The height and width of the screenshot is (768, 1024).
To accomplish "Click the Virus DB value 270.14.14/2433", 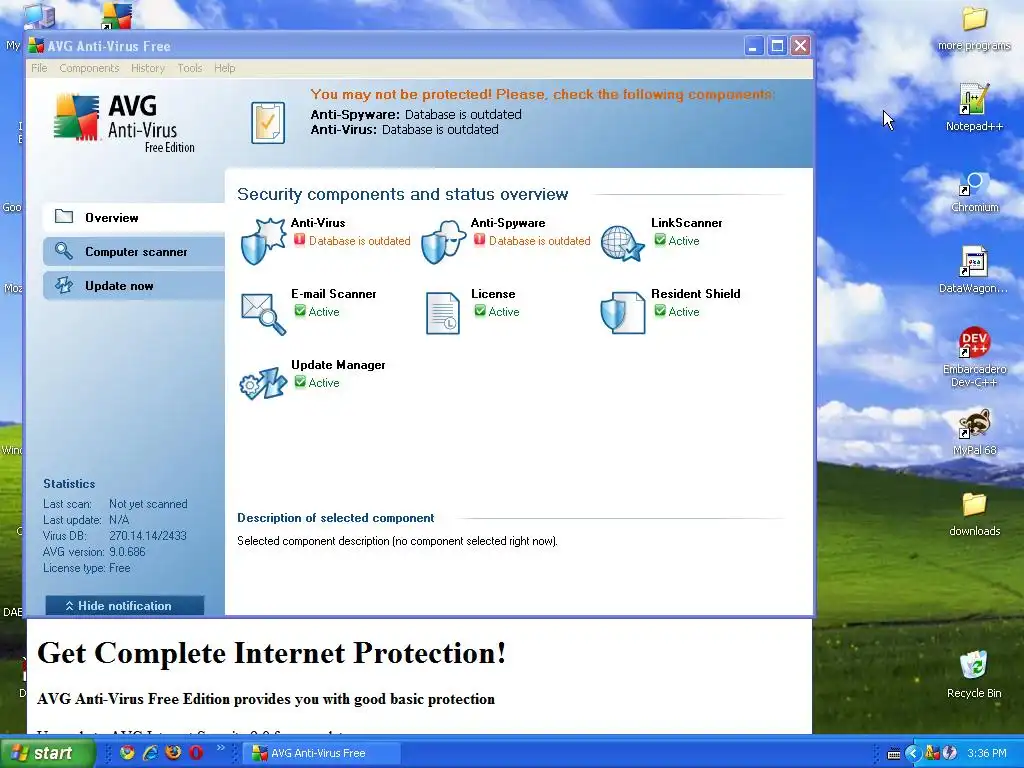I will pyautogui.click(x=148, y=536).
